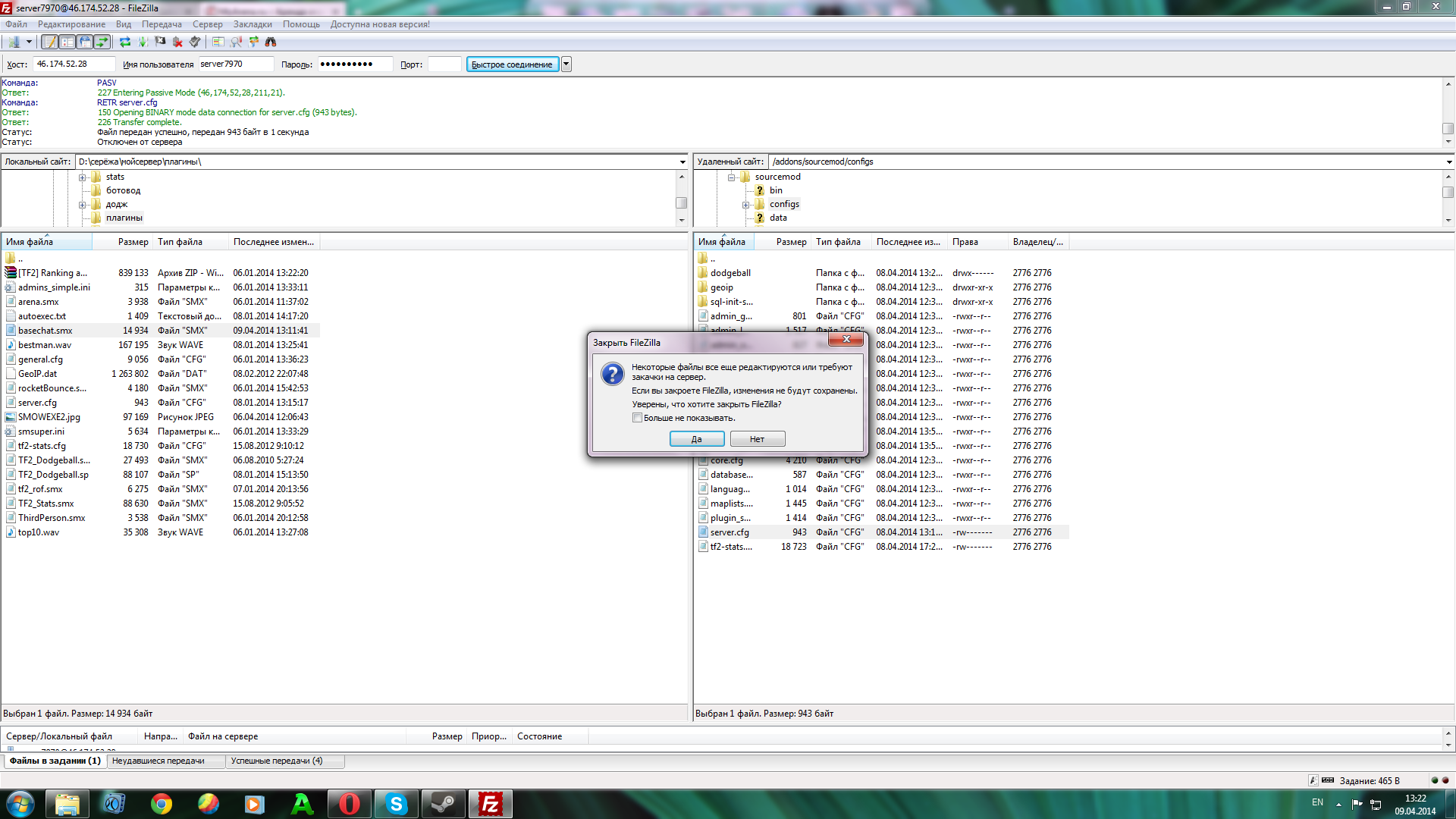Cancel the current operation via flag icon
The image size is (1456, 819).
click(160, 42)
